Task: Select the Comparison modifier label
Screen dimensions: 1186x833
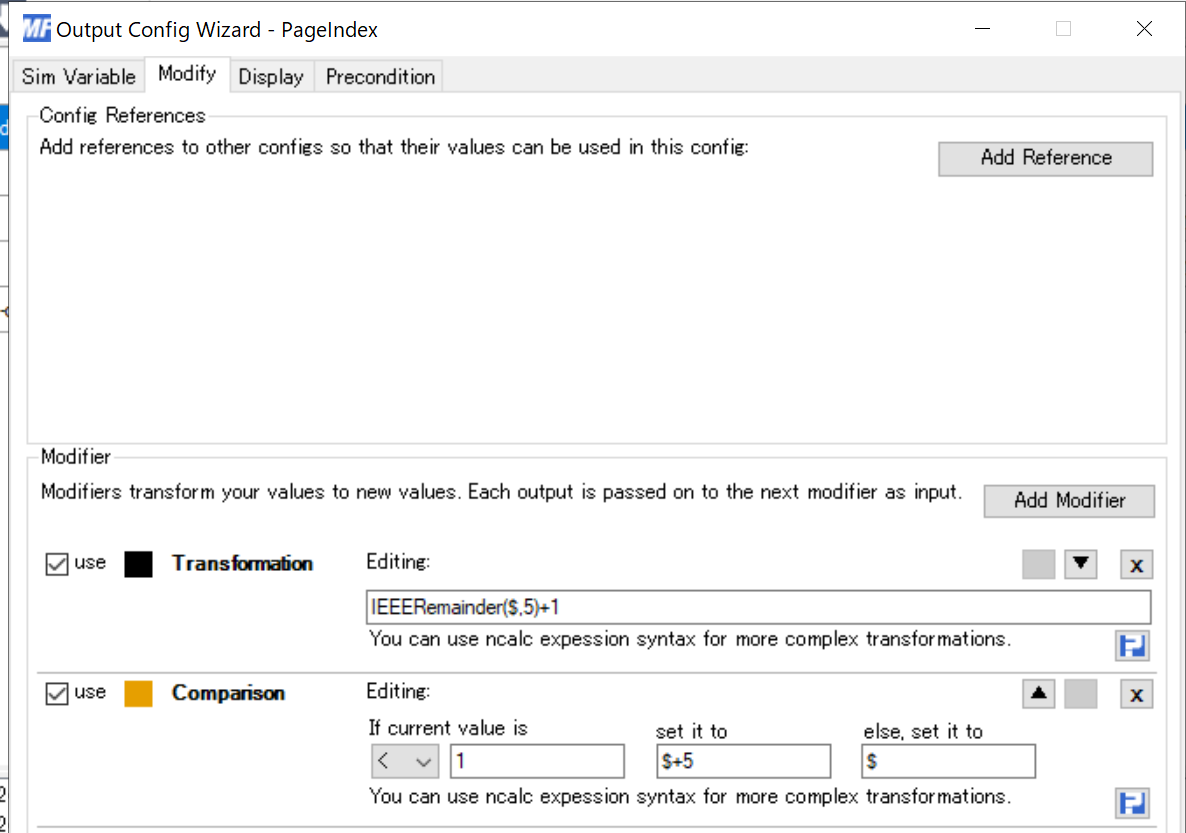Action: pos(228,693)
